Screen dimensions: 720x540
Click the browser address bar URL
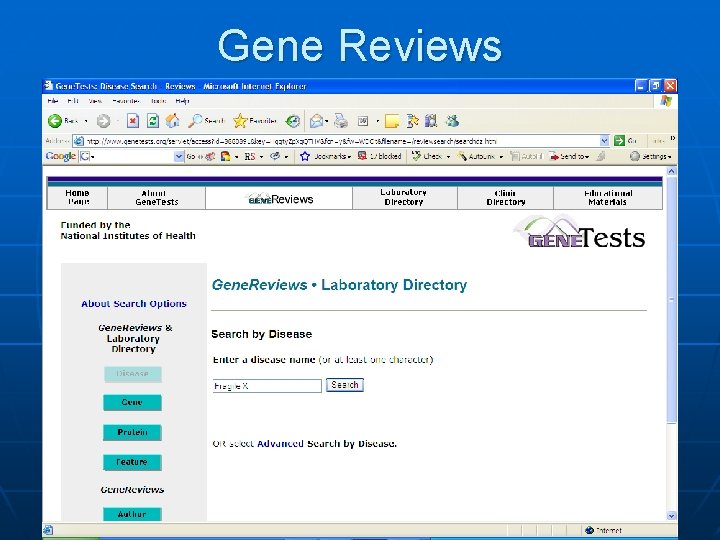pos(342,141)
